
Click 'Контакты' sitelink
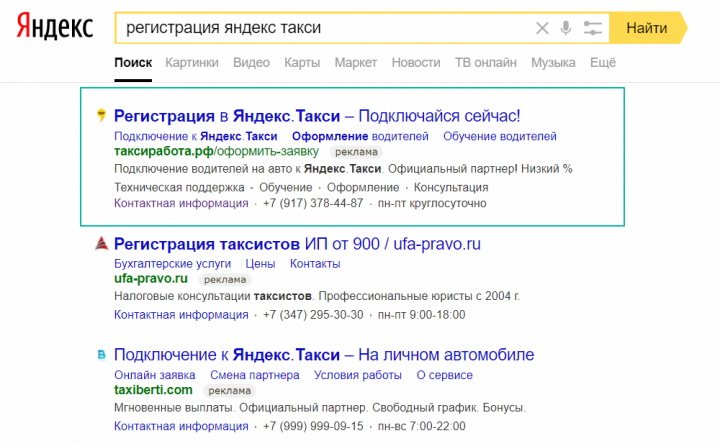pyautogui.click(x=315, y=264)
